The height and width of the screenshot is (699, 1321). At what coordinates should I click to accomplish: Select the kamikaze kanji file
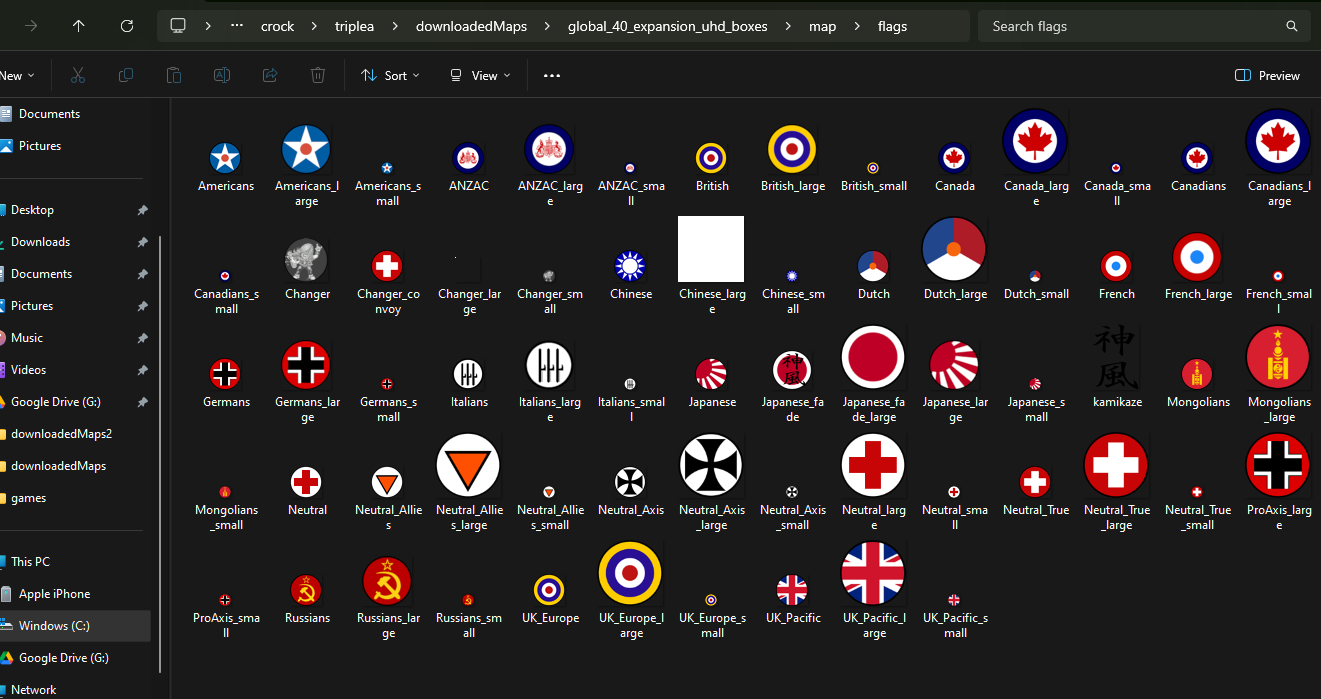(x=1116, y=357)
